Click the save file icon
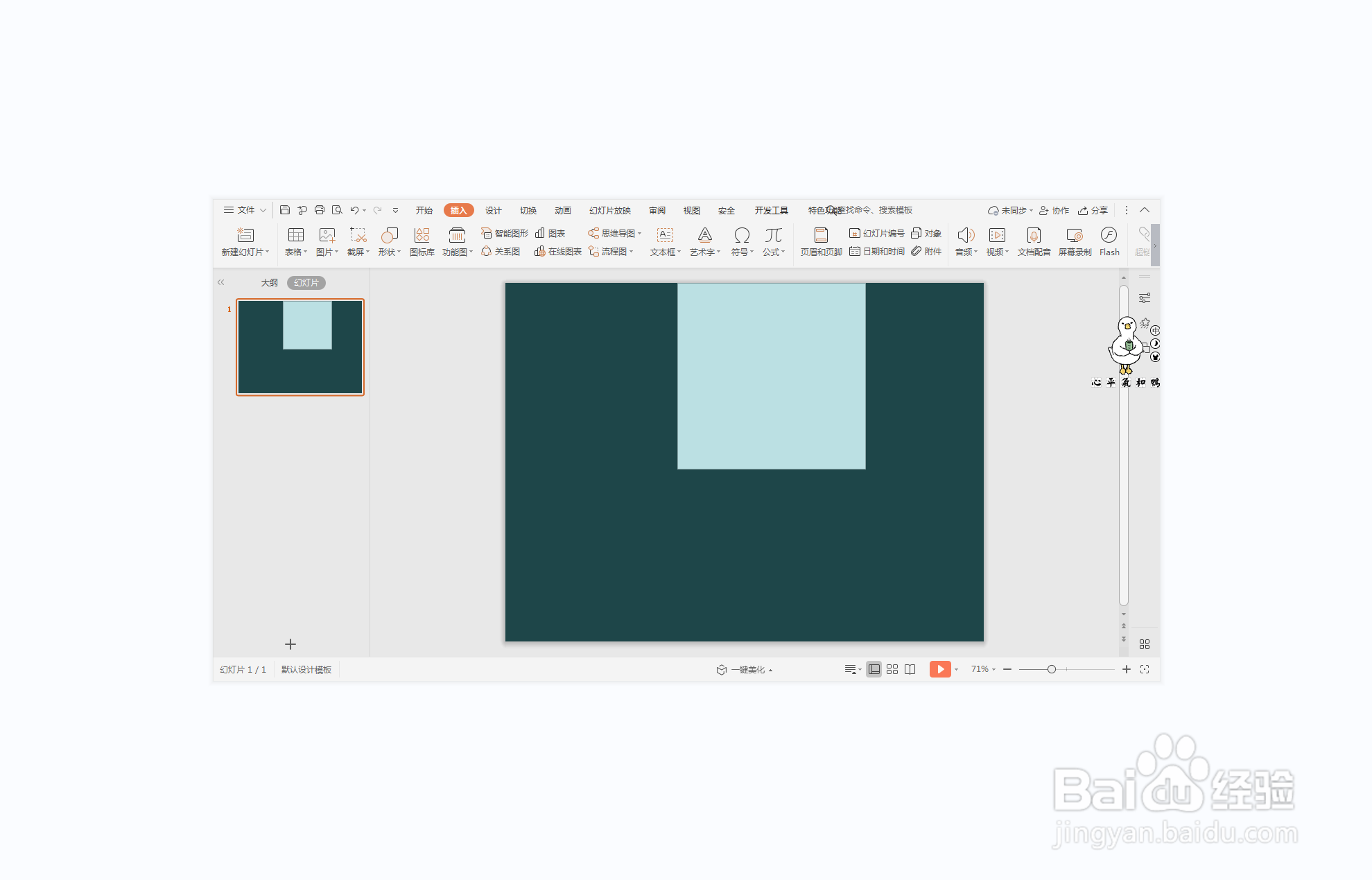 coord(285,210)
